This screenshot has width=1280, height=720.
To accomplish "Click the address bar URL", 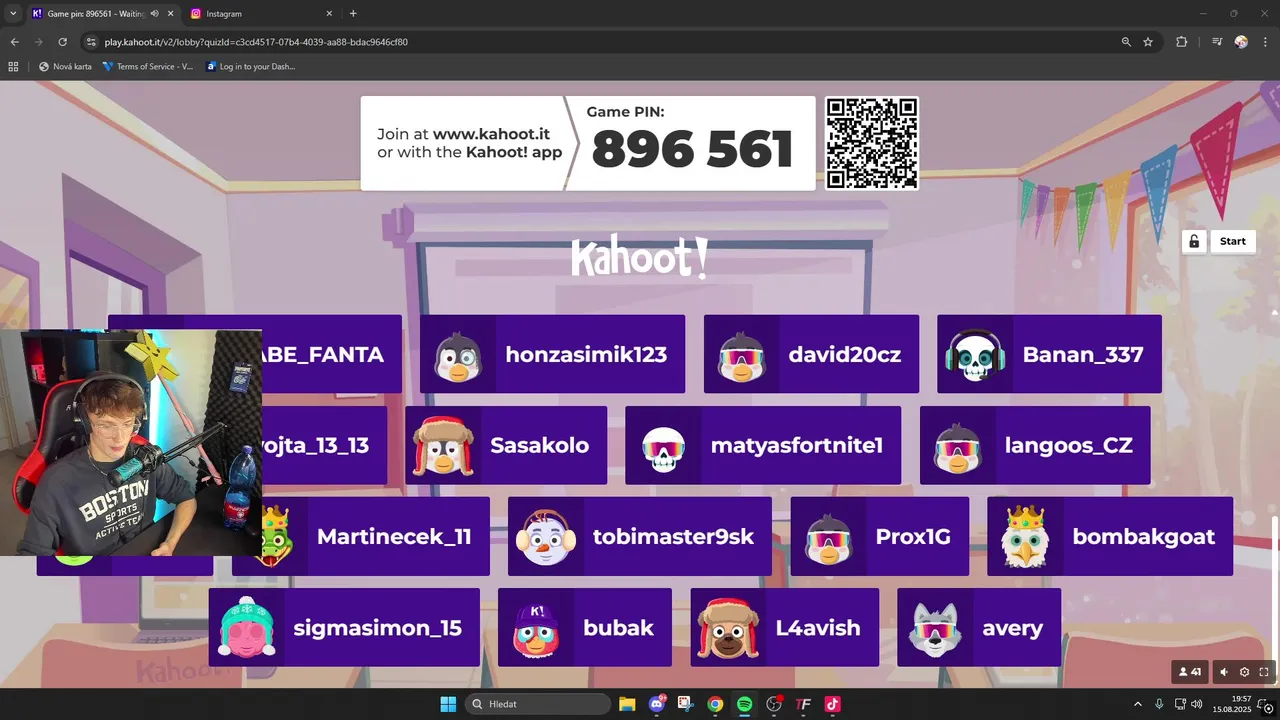I will pyautogui.click(x=256, y=42).
